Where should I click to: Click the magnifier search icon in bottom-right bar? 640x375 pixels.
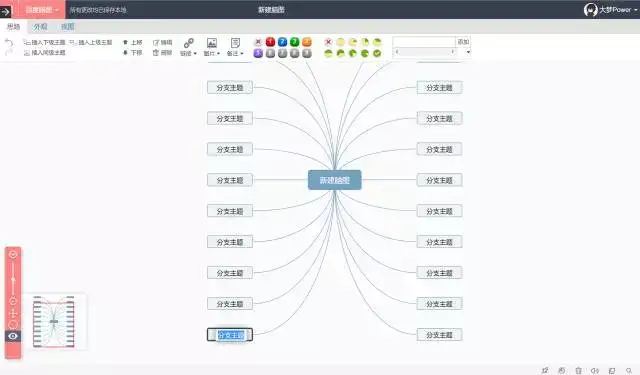click(x=629, y=371)
